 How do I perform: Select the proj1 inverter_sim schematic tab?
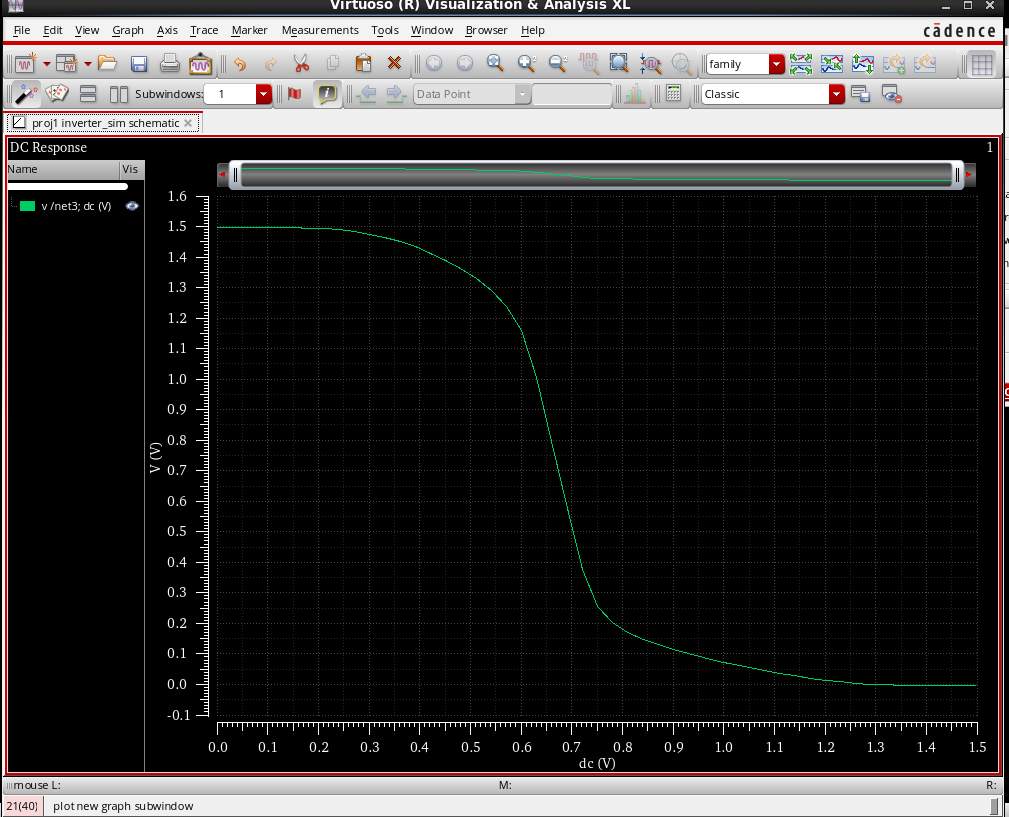pos(103,123)
